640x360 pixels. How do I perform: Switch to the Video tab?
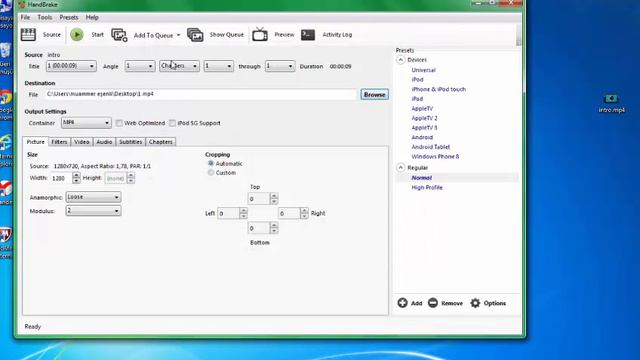82,142
